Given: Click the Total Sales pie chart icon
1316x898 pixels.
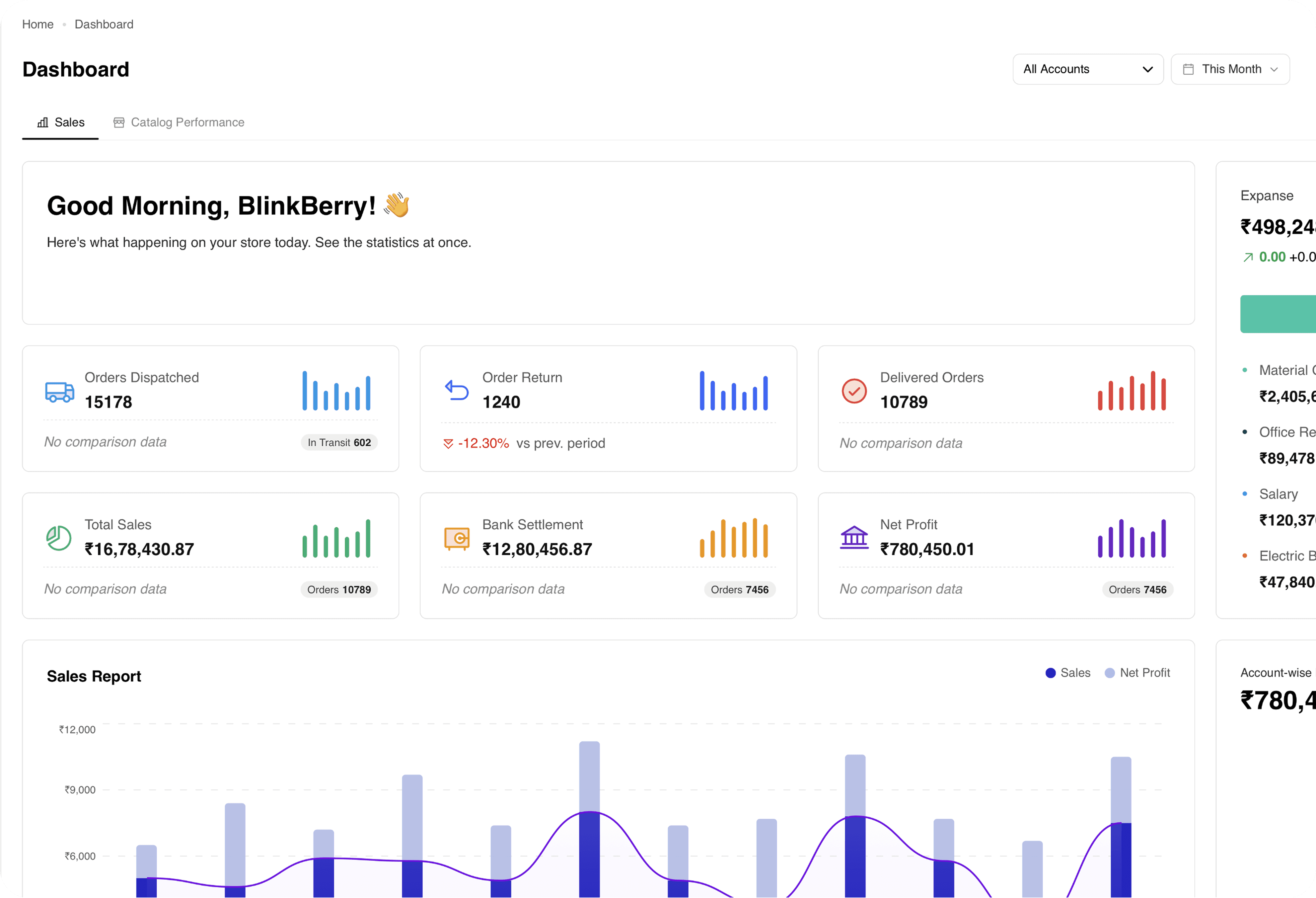Looking at the screenshot, I should [x=59, y=538].
